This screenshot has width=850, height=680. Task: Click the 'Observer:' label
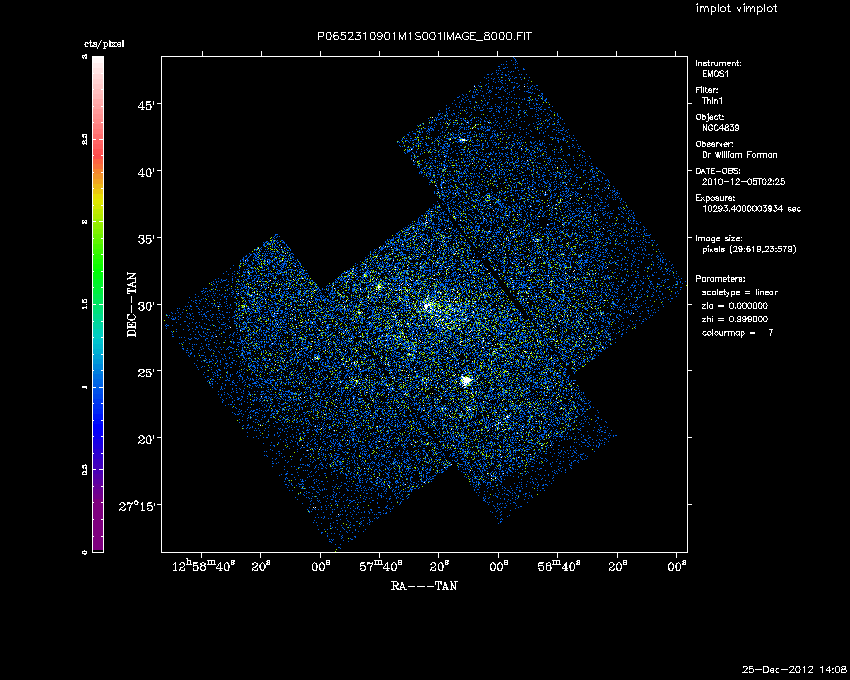(714, 144)
